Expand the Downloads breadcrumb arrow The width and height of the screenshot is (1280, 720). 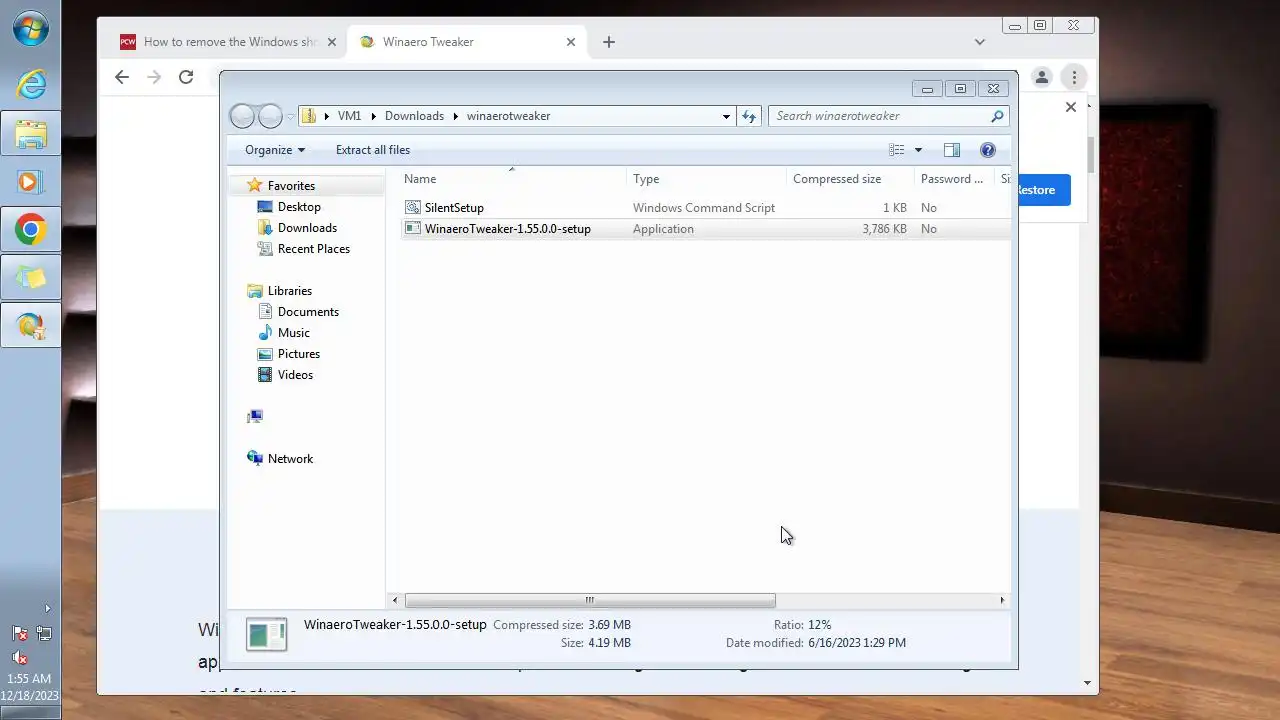click(x=455, y=116)
